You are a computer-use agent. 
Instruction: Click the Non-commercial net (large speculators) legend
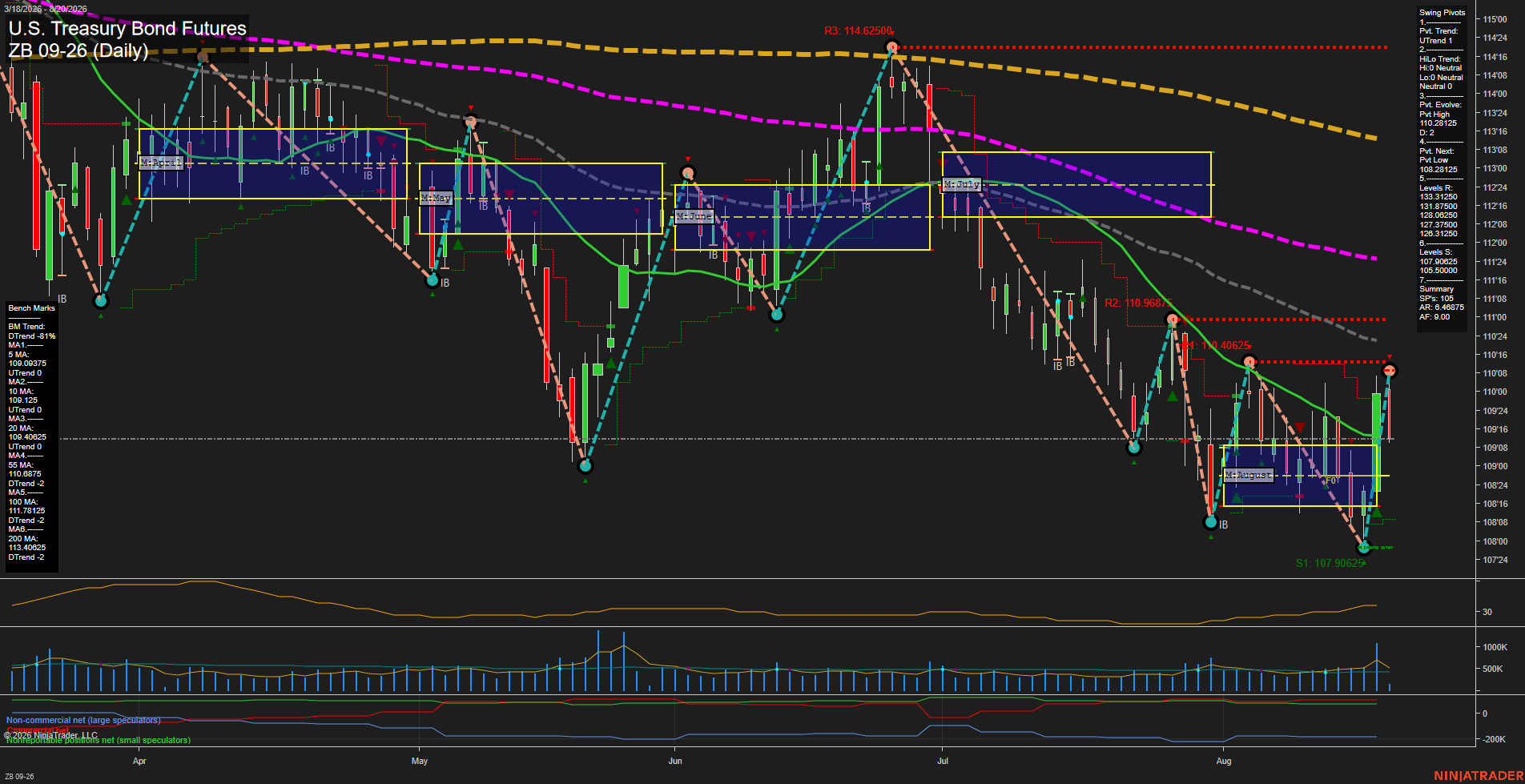coord(83,721)
